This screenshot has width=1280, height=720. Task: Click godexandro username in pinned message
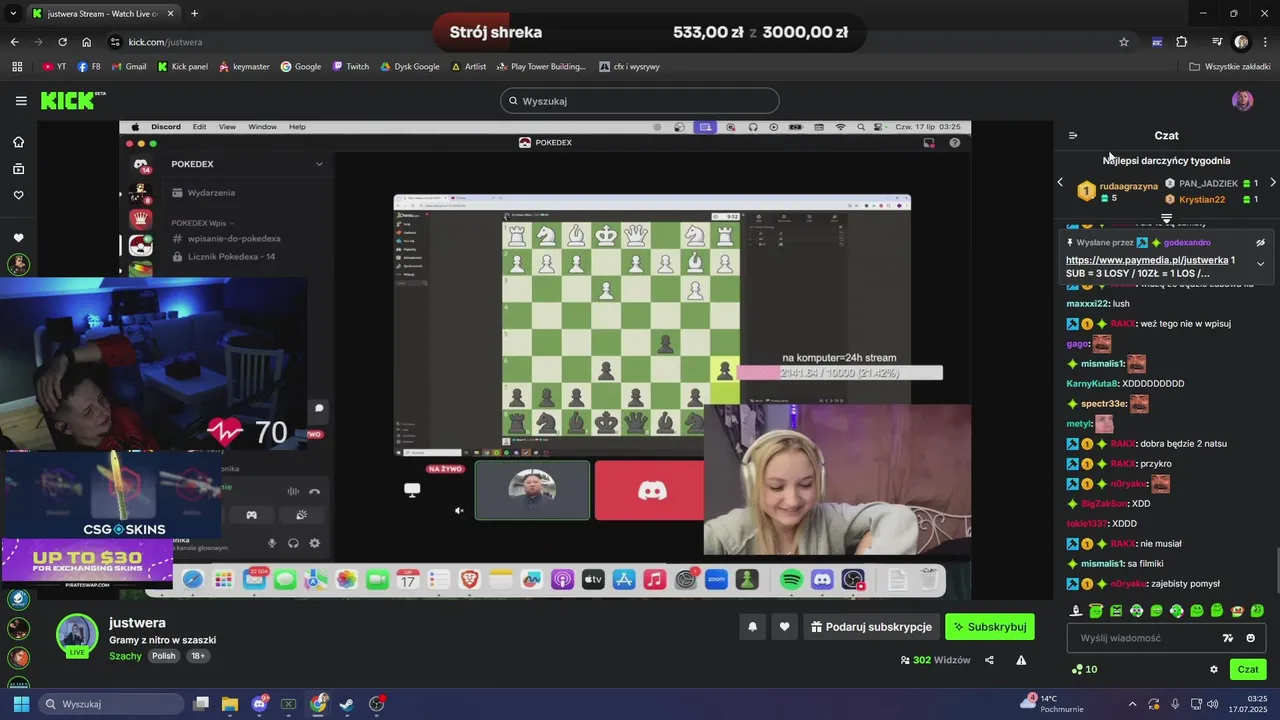1187,243
